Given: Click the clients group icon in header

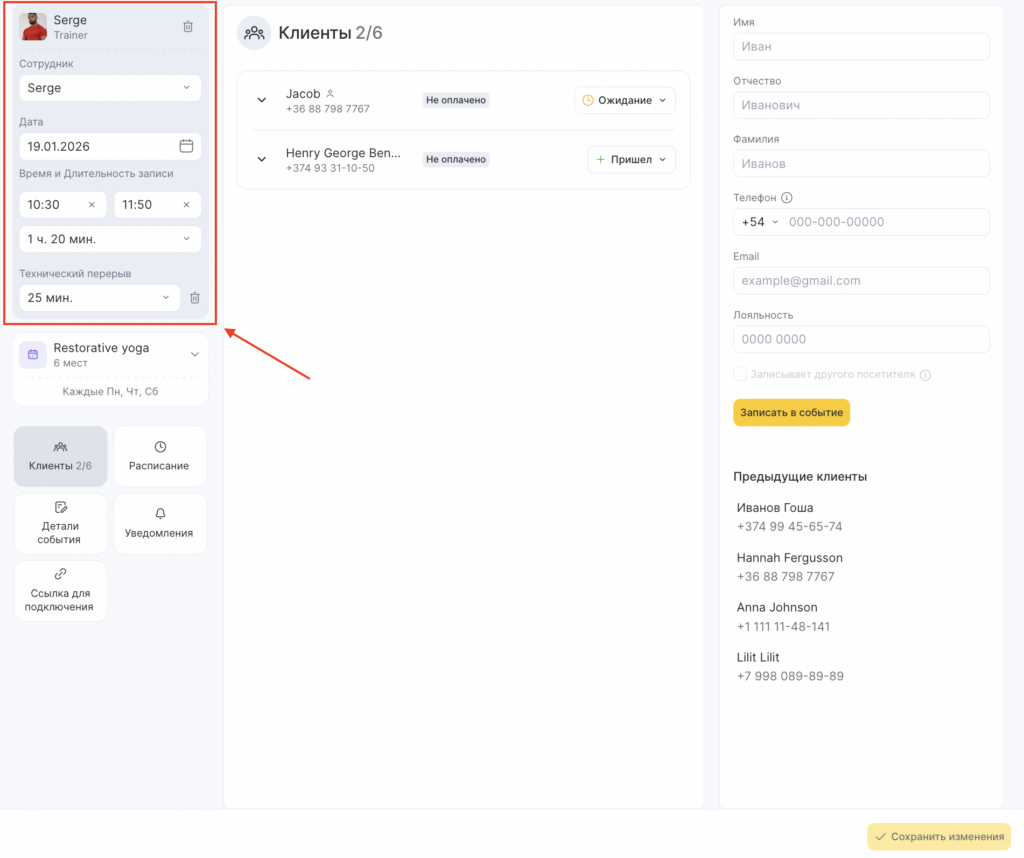Looking at the screenshot, I should click(254, 33).
